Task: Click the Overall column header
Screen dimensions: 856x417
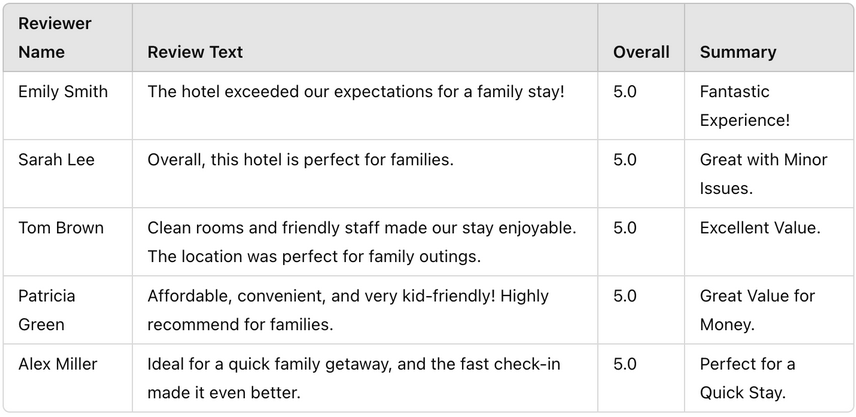Action: coord(641,38)
